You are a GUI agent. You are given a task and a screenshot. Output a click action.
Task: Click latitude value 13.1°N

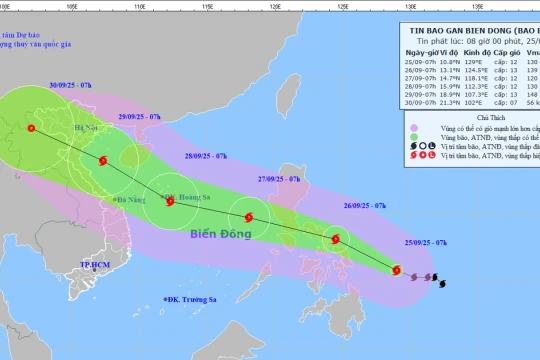click(x=450, y=70)
